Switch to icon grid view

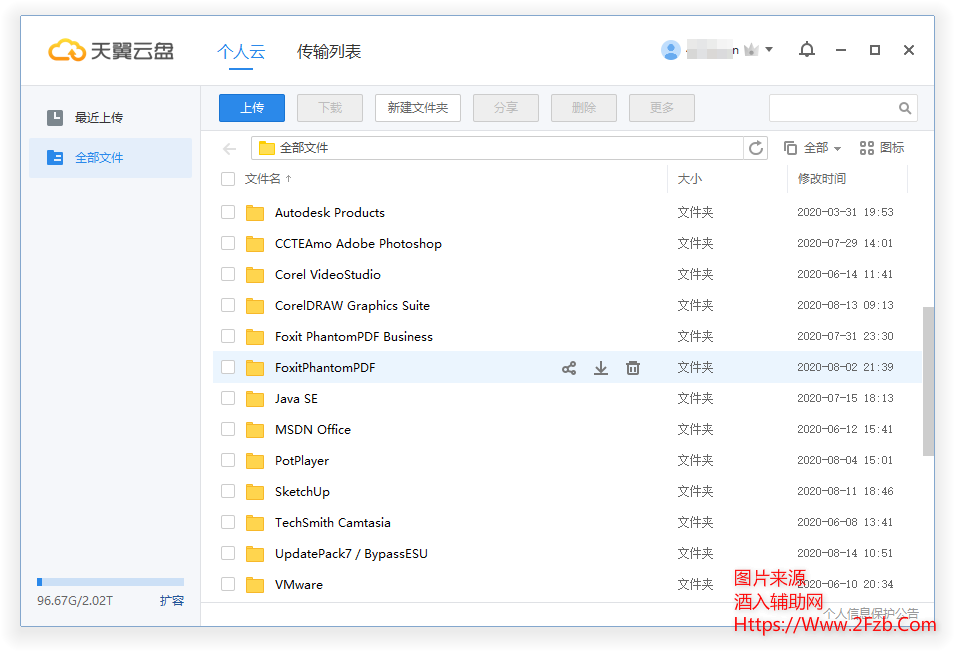coord(882,148)
